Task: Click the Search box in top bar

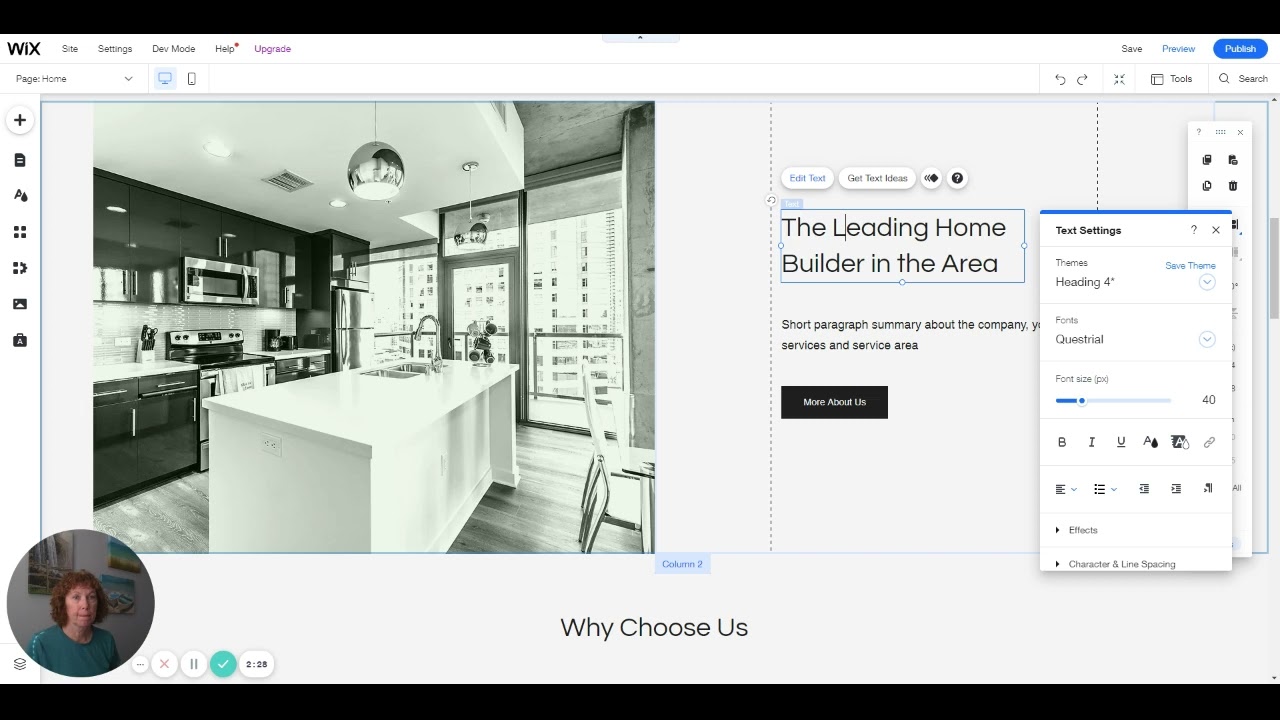Action: 1243,79
